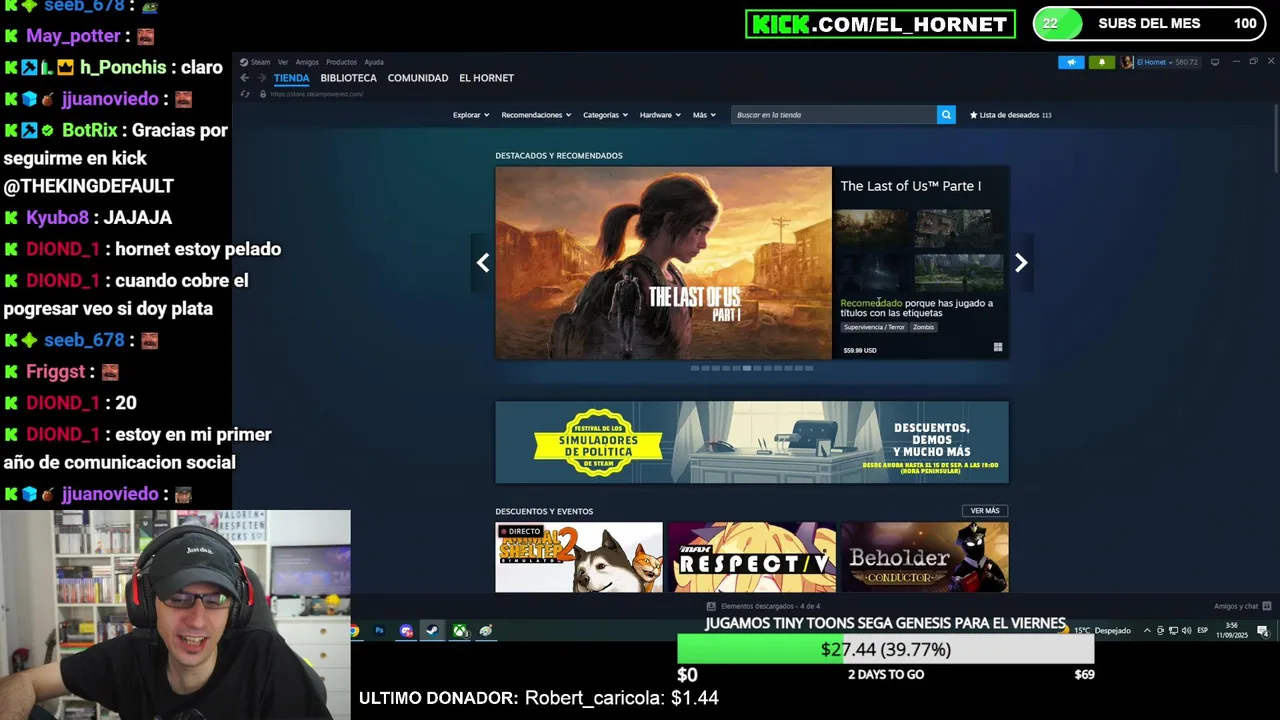Open Chrome from the taskbar
The image size is (1280, 720).
[x=353, y=631]
